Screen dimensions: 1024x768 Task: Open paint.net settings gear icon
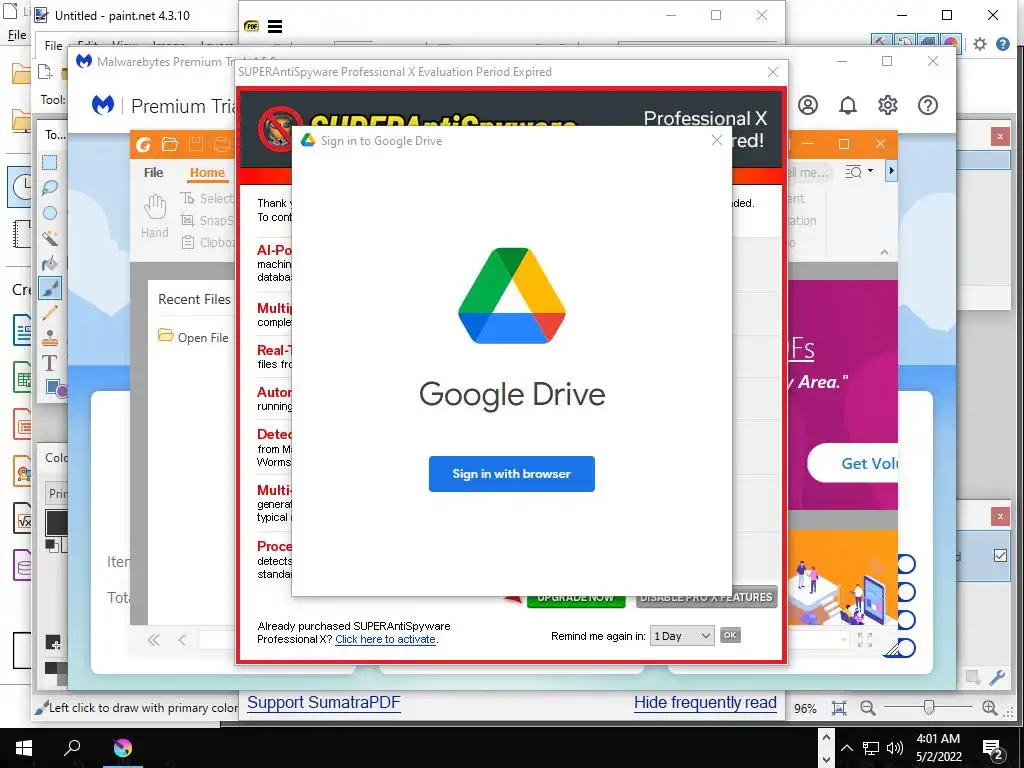coord(980,44)
